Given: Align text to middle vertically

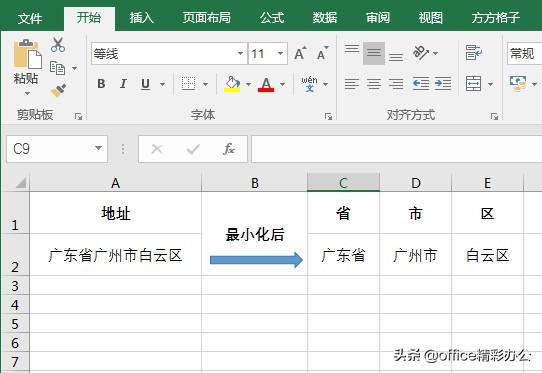Looking at the screenshot, I should 374,53.
